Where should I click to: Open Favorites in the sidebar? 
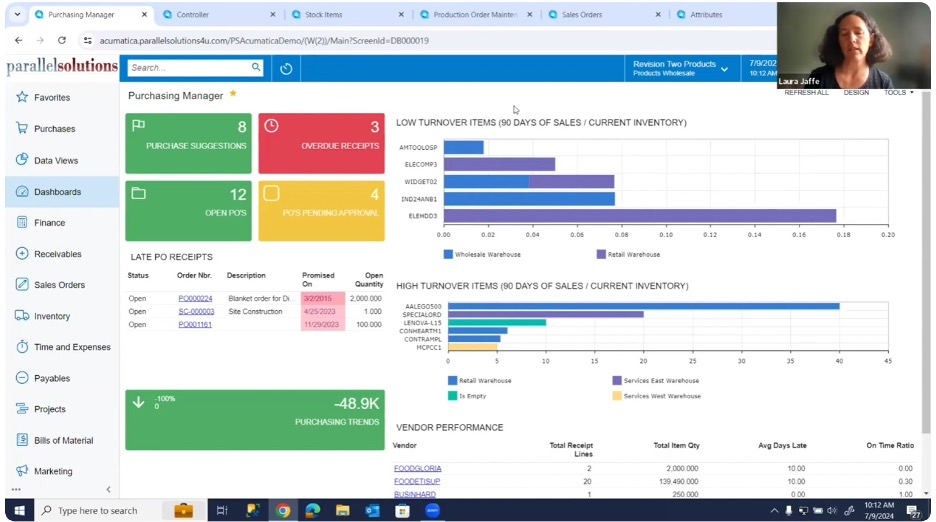click(x=51, y=97)
